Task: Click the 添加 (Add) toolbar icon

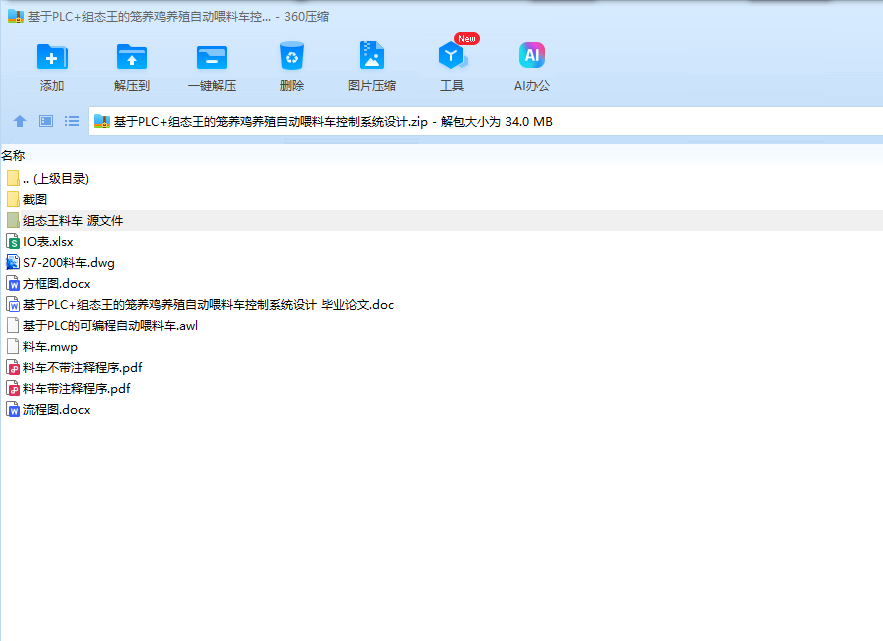Action: click(52, 56)
